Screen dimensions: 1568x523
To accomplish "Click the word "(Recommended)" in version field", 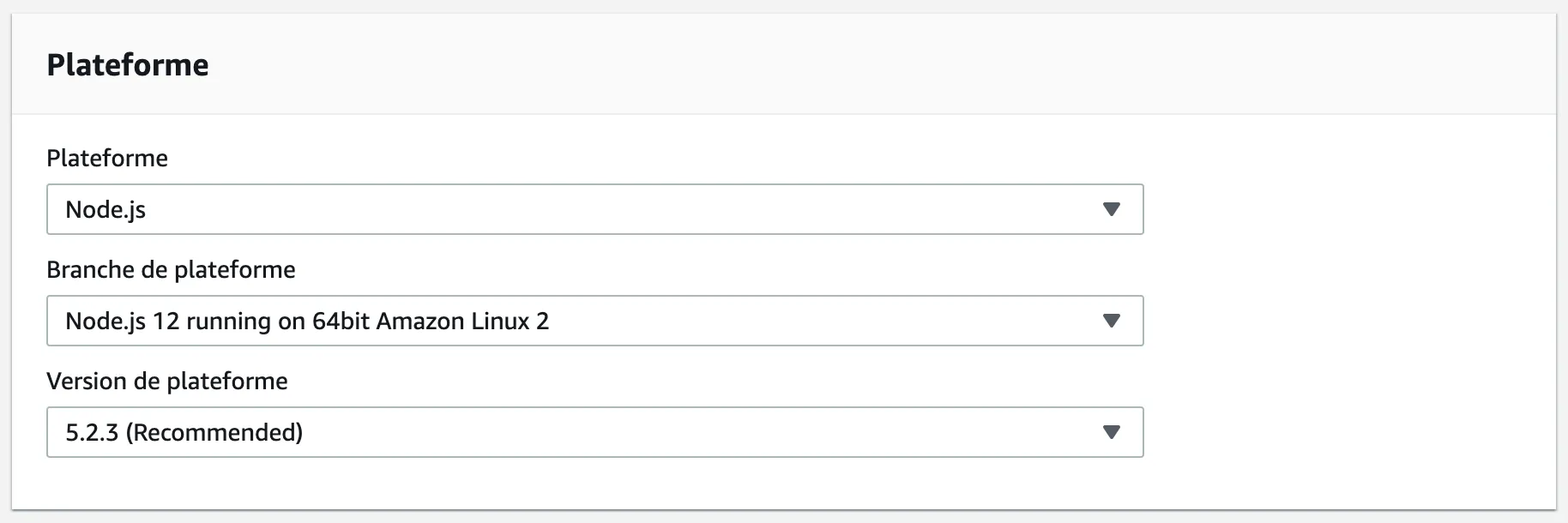I will (214, 433).
